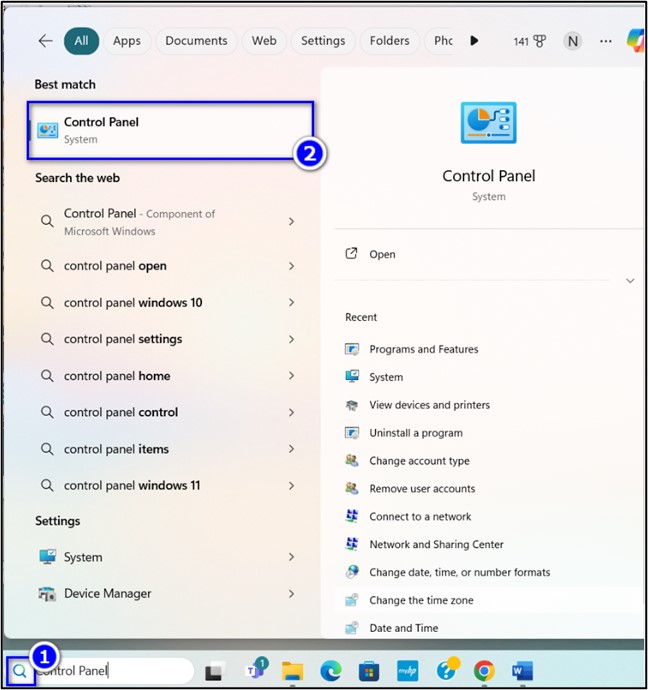Open View devices and printers
Image resolution: width=648 pixels, height=690 pixels.
tap(417, 405)
